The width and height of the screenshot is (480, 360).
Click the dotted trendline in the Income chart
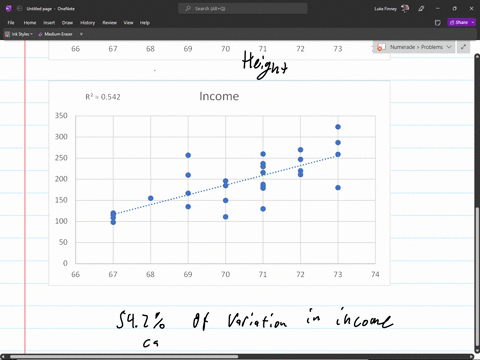click(x=225, y=184)
